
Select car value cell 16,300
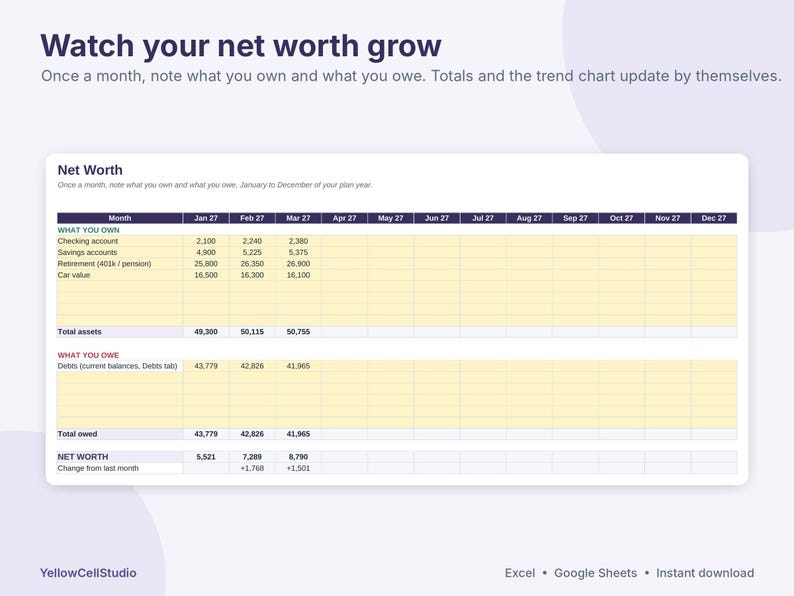(252, 275)
